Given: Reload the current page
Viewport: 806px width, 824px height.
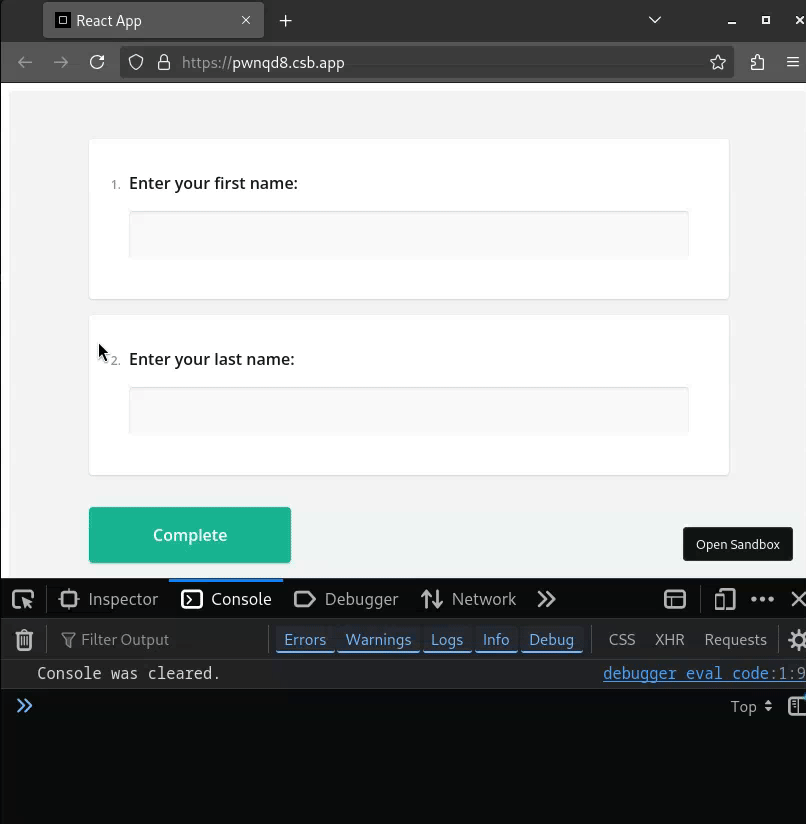Looking at the screenshot, I should (97, 62).
